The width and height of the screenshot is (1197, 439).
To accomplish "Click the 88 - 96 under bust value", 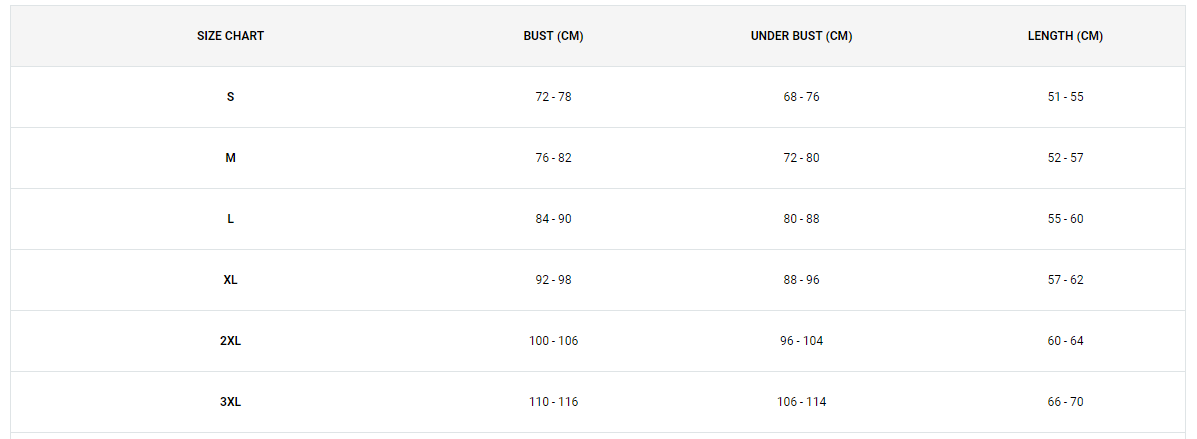I will point(802,280).
